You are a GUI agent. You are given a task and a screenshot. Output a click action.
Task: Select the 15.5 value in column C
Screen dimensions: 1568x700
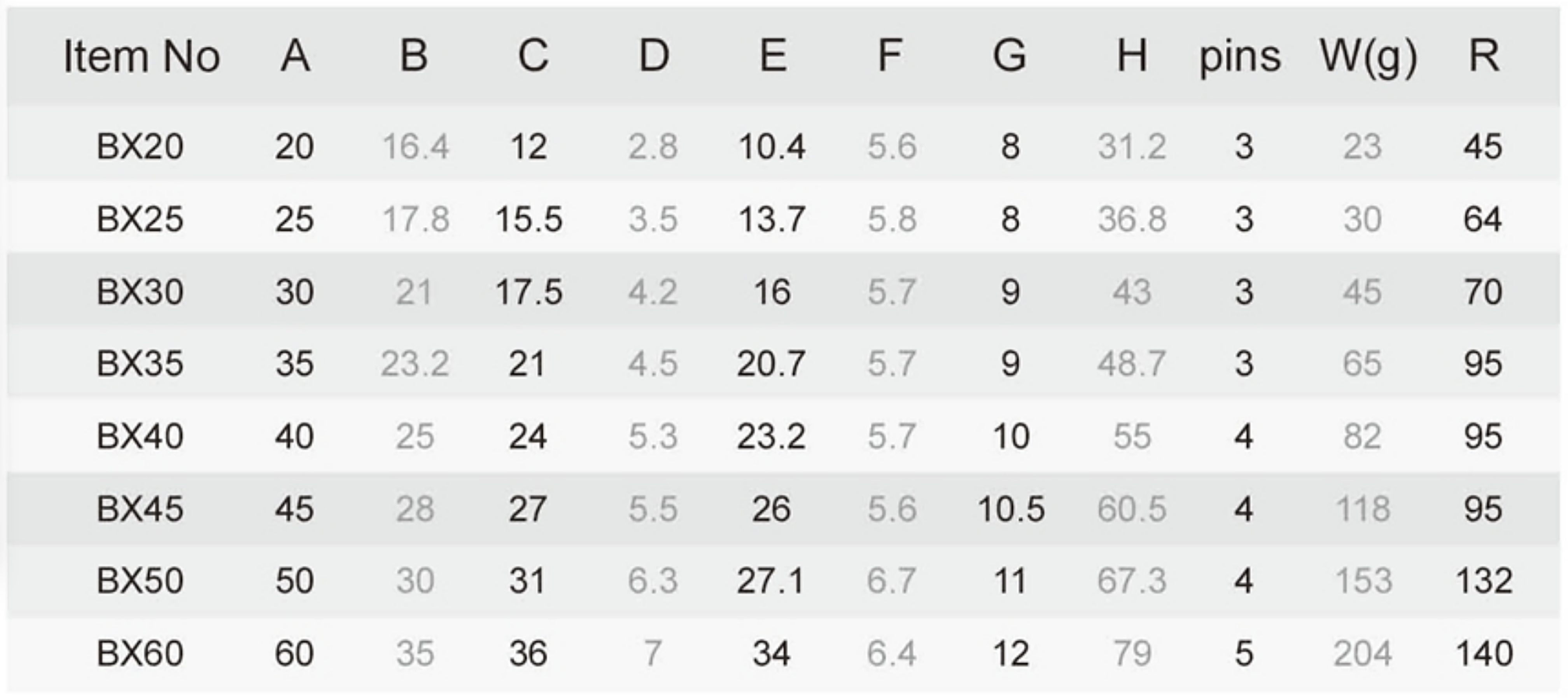click(528, 220)
